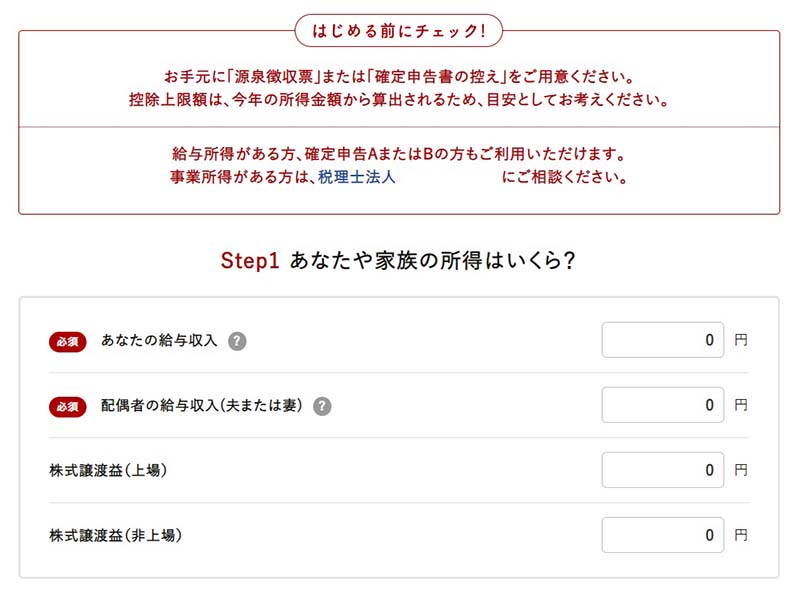Image resolution: width=800 pixels, height=600 pixels.
Task: Select the 株式譲渡益(非上場) label
Action: point(115,535)
